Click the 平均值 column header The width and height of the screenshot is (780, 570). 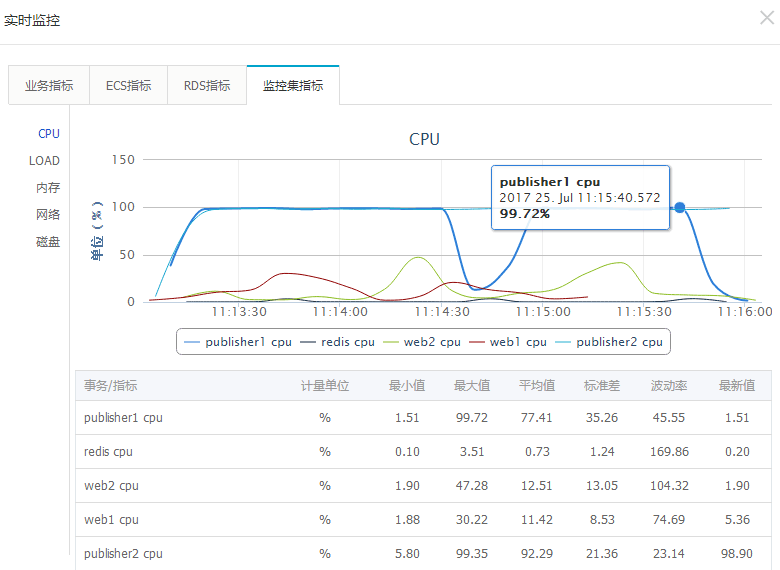[537, 385]
